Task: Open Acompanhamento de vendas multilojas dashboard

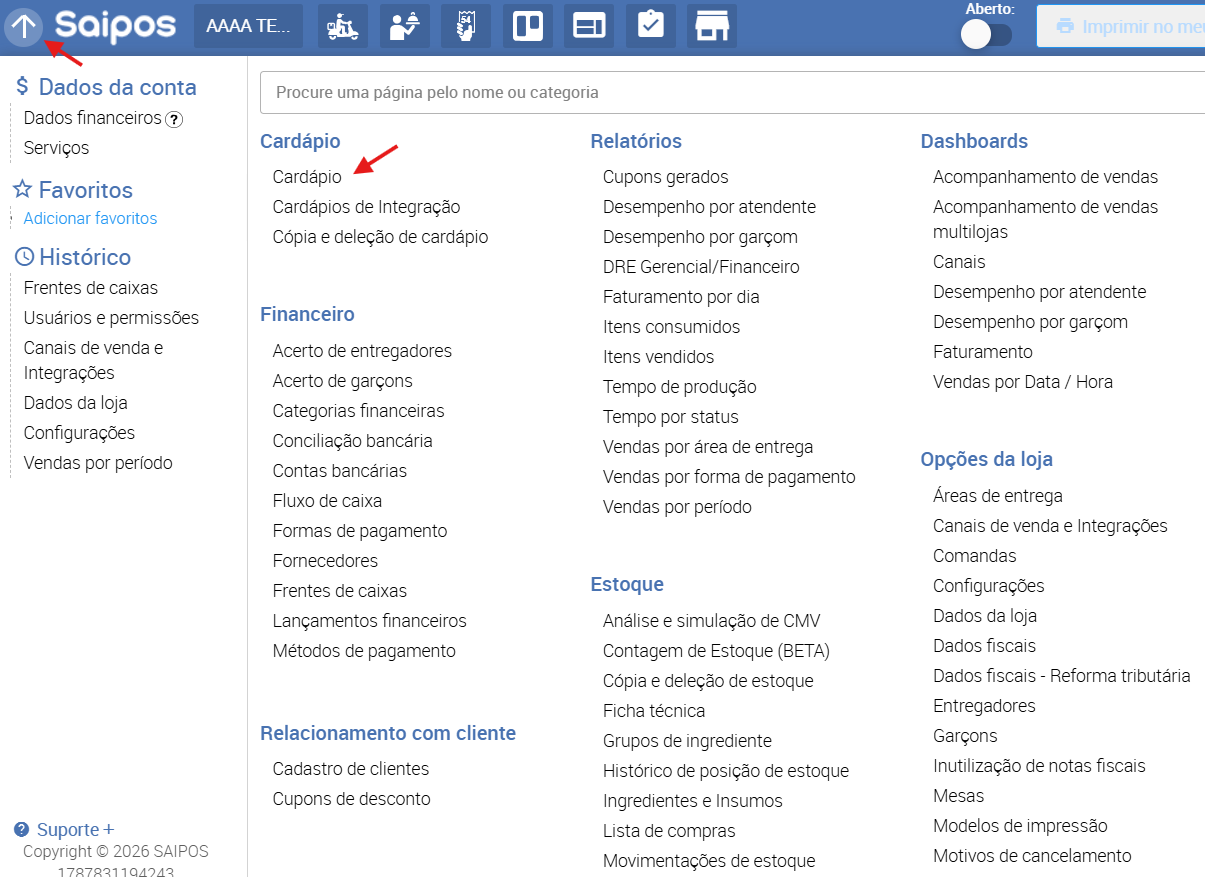Action: coord(1045,219)
